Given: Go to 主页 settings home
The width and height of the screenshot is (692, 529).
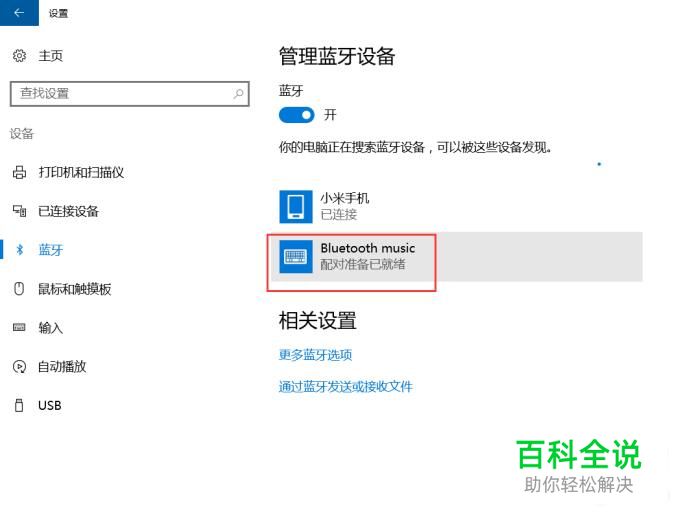Looking at the screenshot, I should 51,56.
